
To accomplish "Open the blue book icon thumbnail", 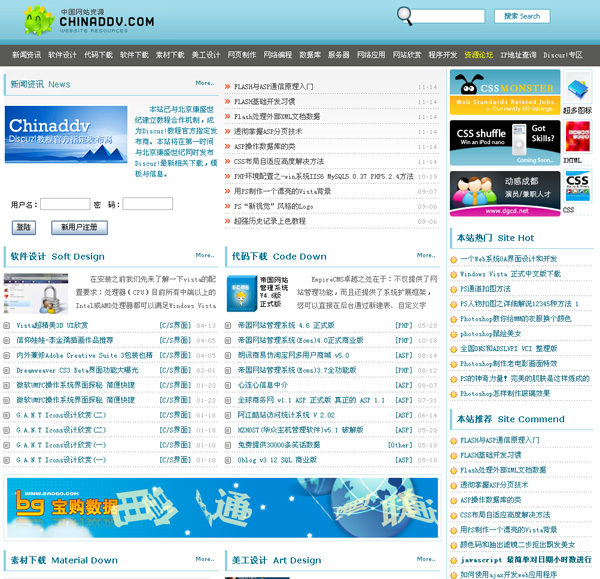I will [x=577, y=88].
